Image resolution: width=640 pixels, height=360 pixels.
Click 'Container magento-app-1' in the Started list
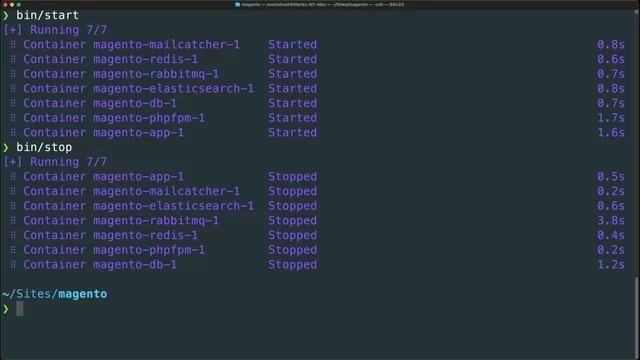[104, 133]
